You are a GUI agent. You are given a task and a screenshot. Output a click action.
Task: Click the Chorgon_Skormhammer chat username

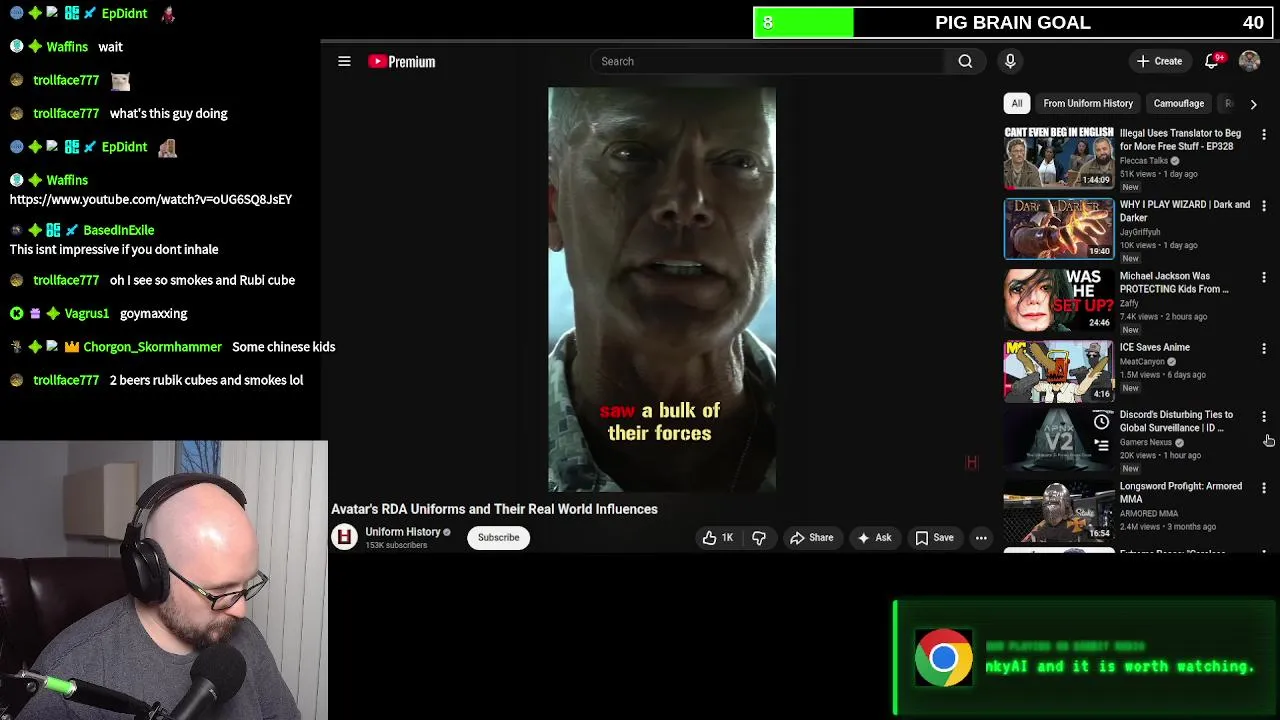152,347
